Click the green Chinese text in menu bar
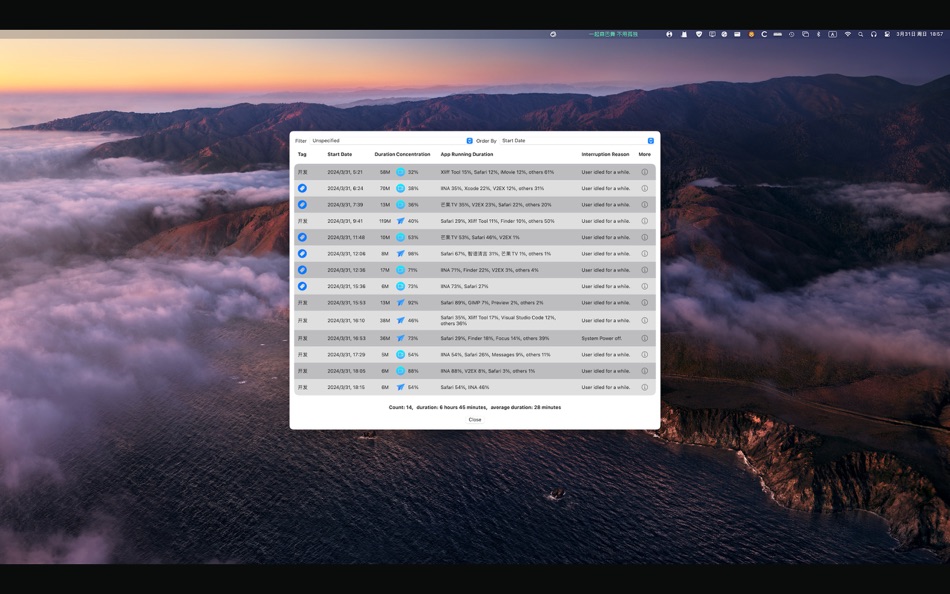This screenshot has height=594, width=950. tap(613, 35)
